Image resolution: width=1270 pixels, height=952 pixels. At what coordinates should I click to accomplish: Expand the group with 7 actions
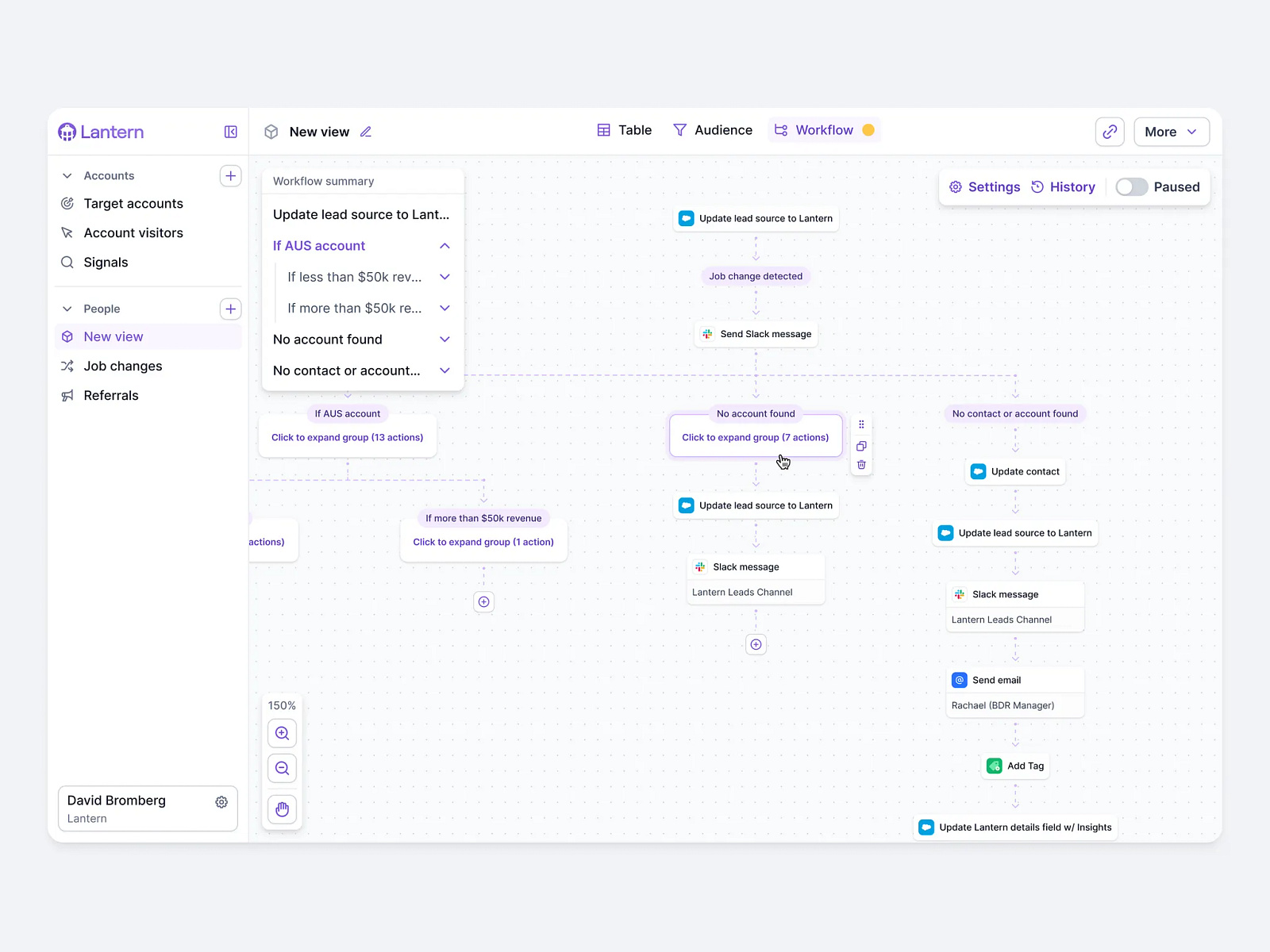(755, 437)
